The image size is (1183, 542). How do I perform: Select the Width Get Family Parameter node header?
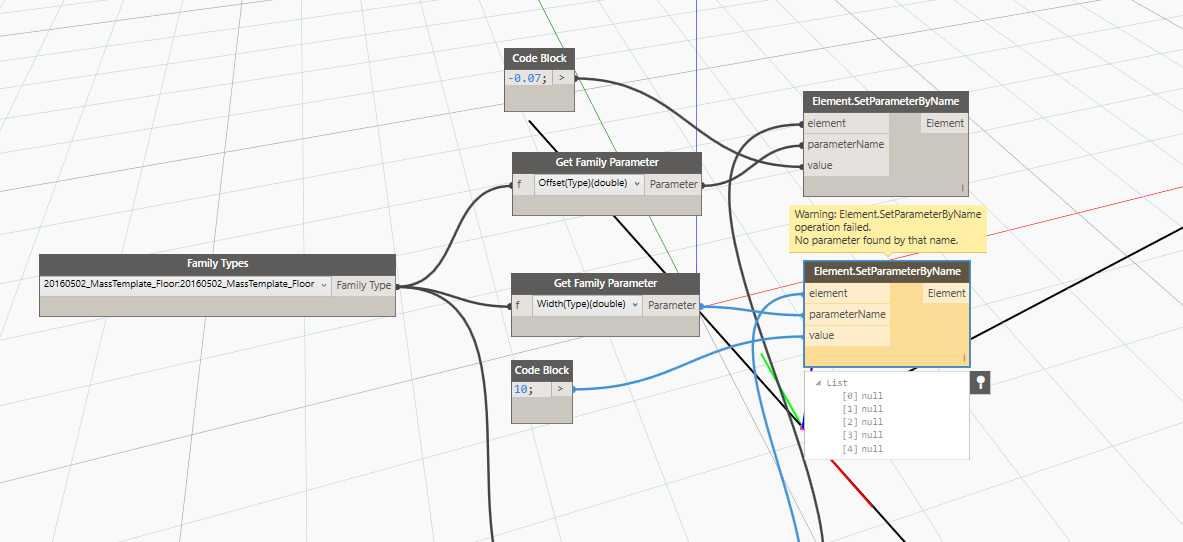click(x=605, y=283)
